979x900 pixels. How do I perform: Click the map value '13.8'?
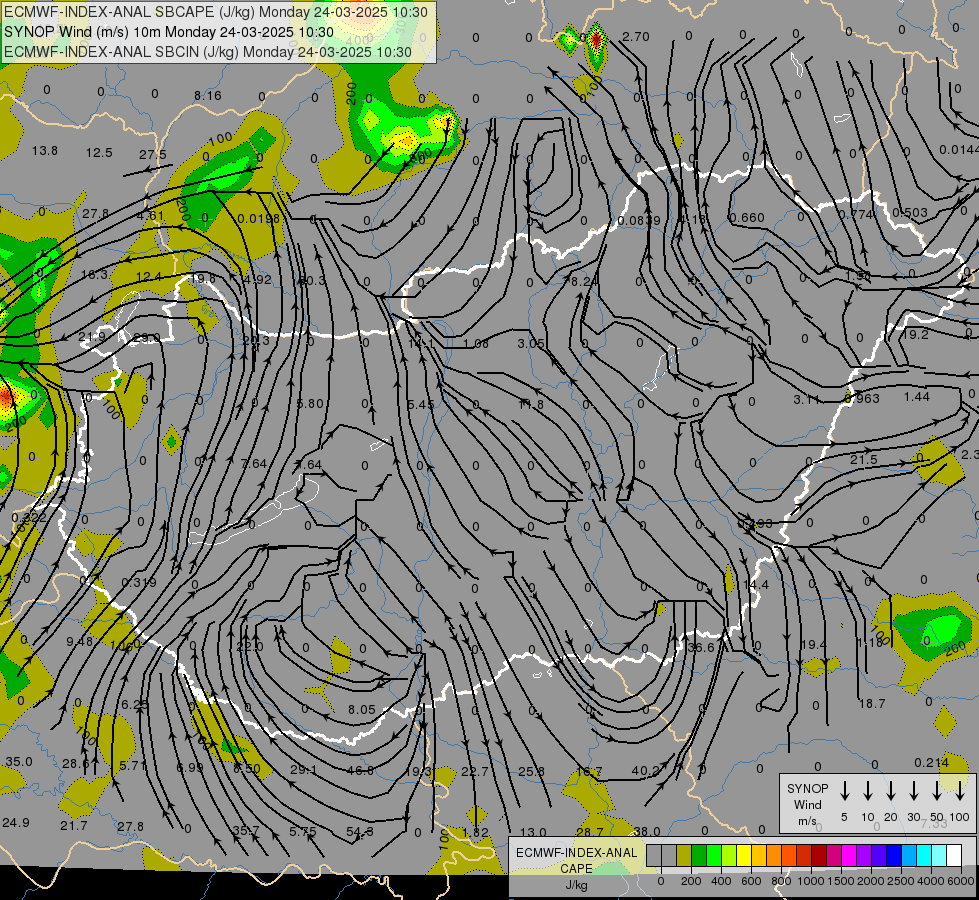pos(45,151)
